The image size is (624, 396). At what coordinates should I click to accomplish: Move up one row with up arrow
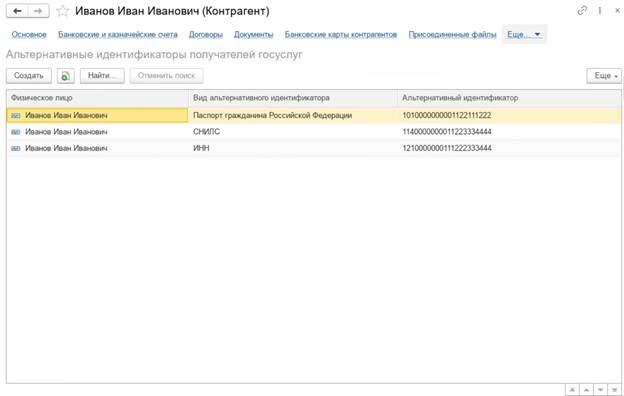(587, 390)
